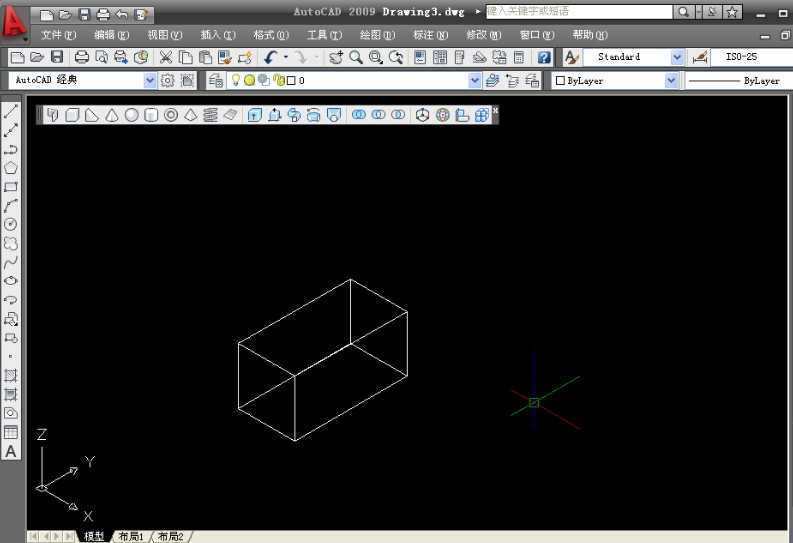Click the Zoom realtime magnifier icon
This screenshot has width=793, height=543.
coord(356,57)
